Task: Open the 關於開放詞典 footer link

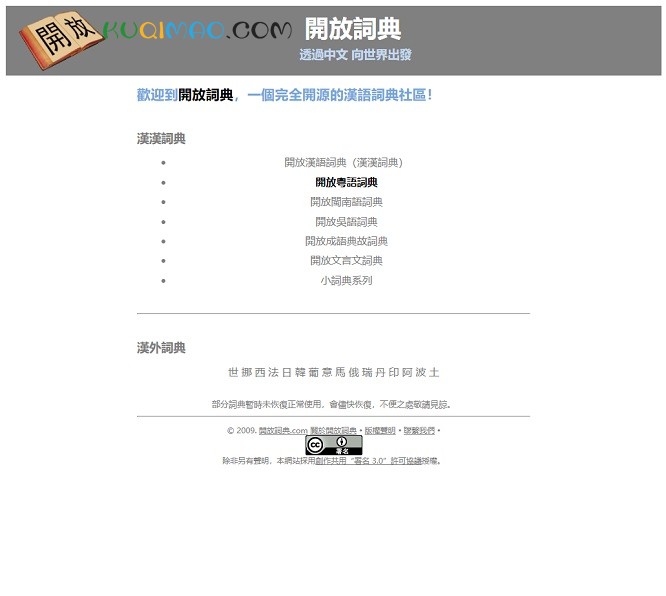Action: (x=333, y=431)
